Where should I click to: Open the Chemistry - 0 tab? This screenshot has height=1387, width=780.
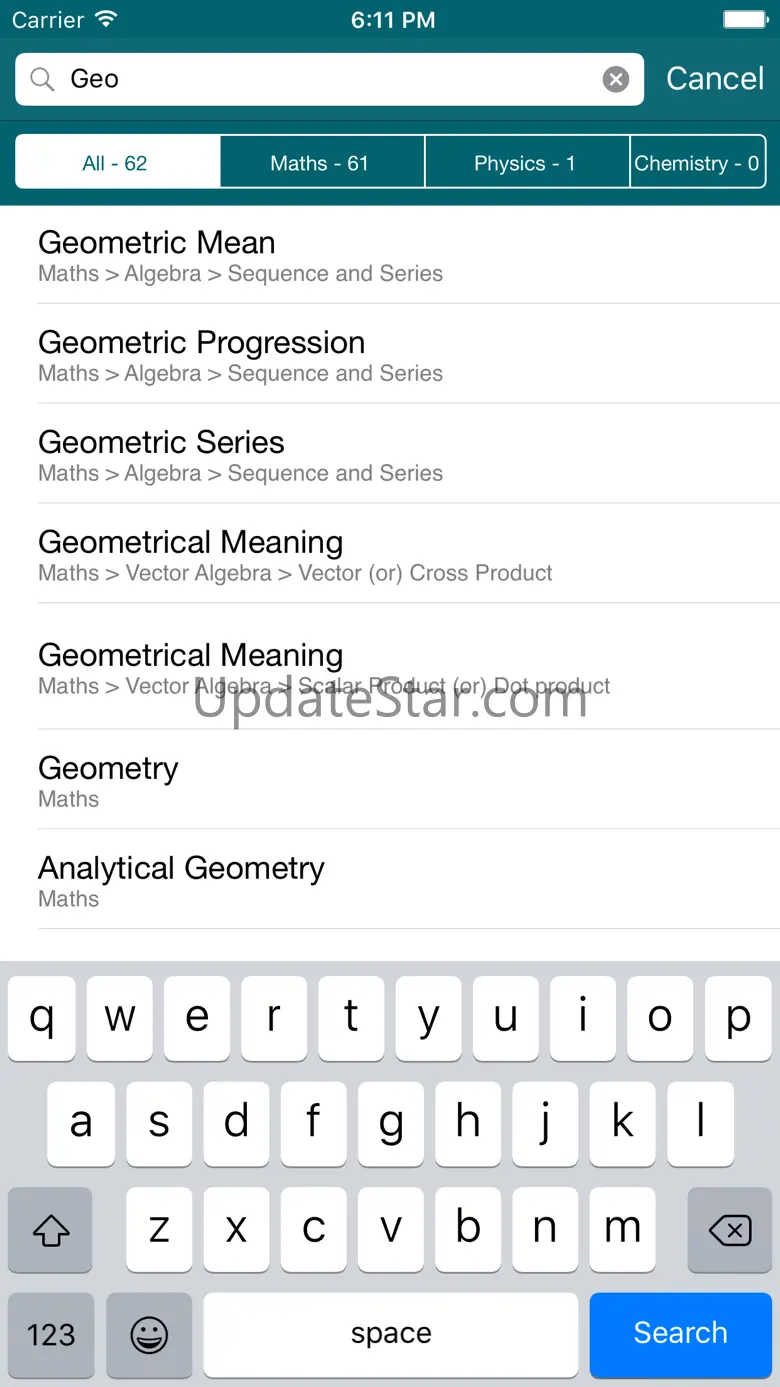coord(697,163)
